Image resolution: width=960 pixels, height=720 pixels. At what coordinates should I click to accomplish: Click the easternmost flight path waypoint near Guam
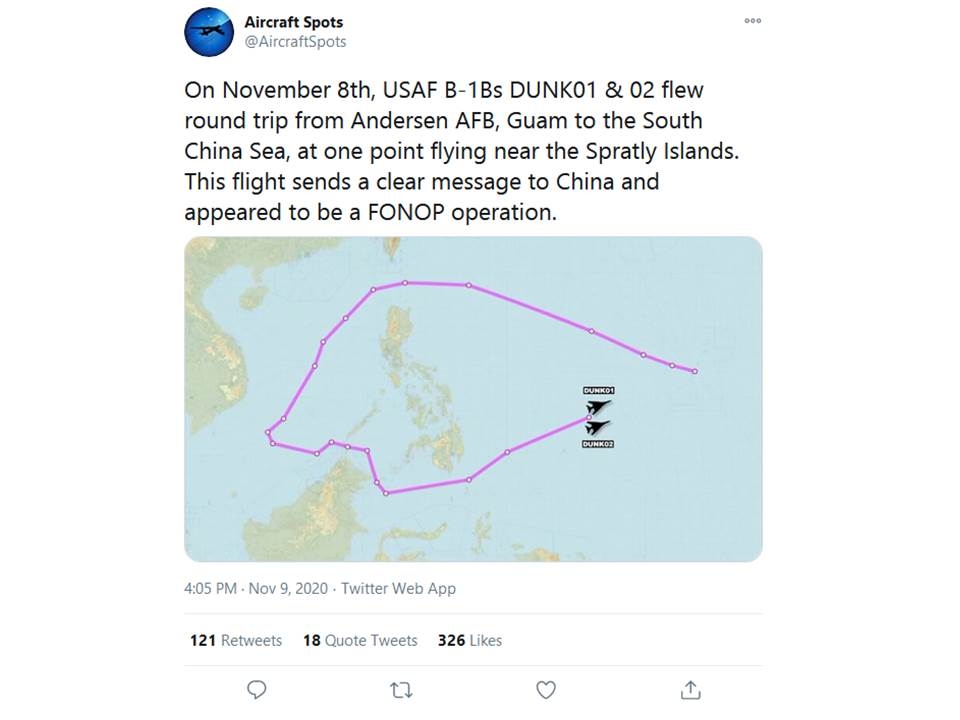pos(694,372)
